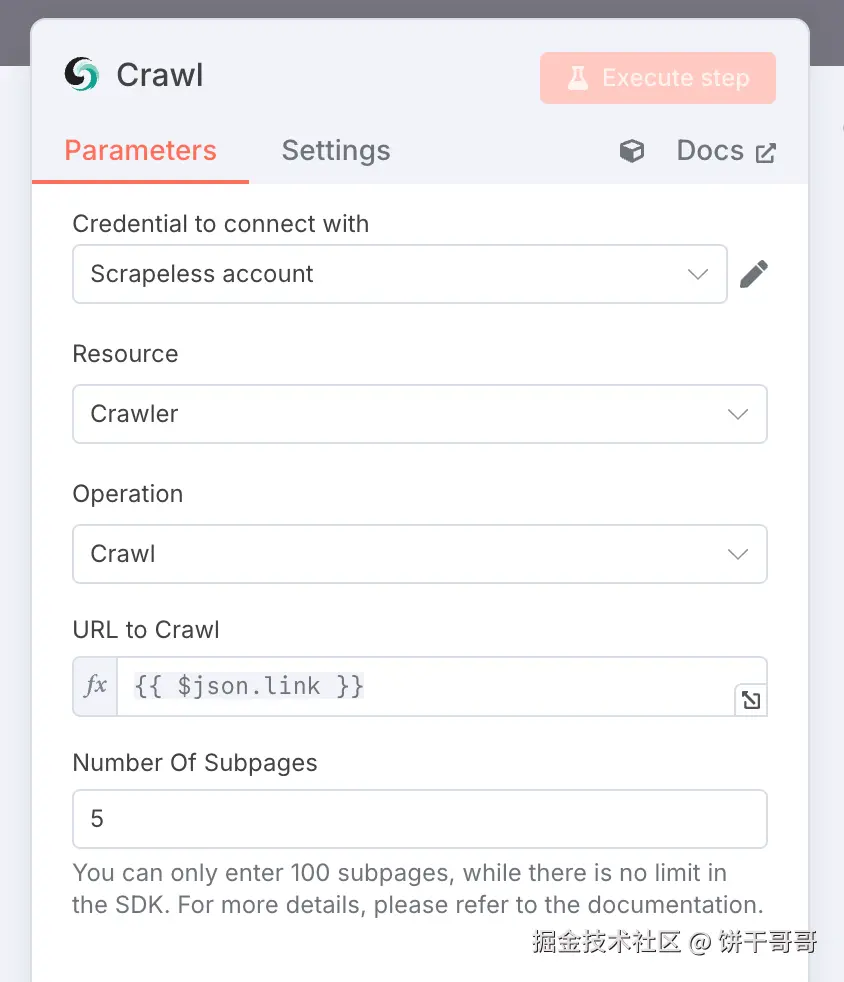Open the Crawler resource selector

pos(400,414)
